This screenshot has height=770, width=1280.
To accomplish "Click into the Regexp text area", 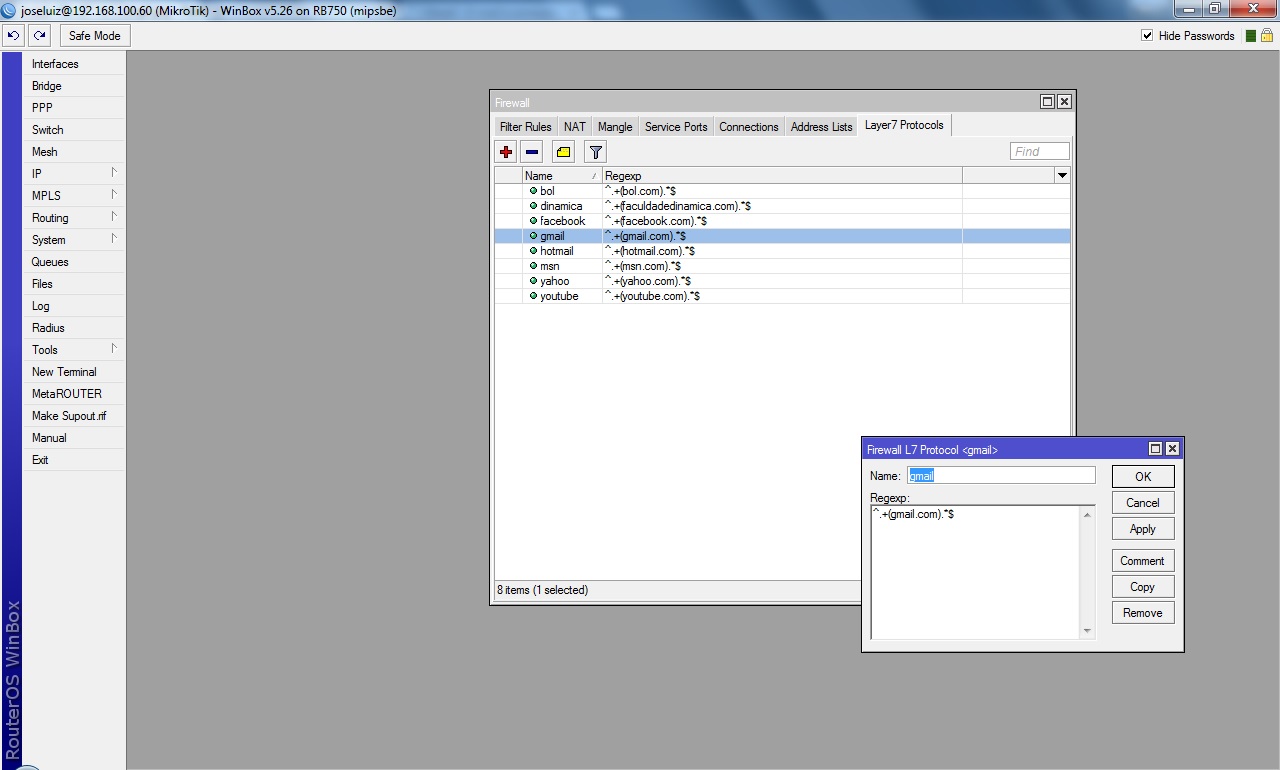I will (976, 572).
